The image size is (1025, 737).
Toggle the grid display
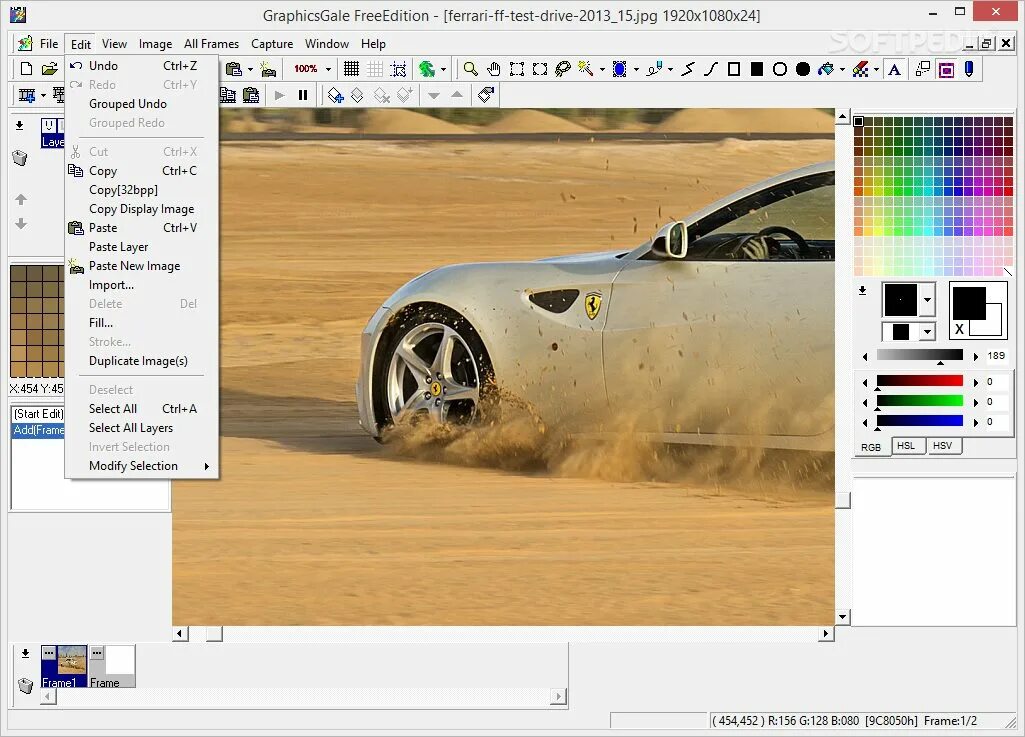(x=351, y=69)
